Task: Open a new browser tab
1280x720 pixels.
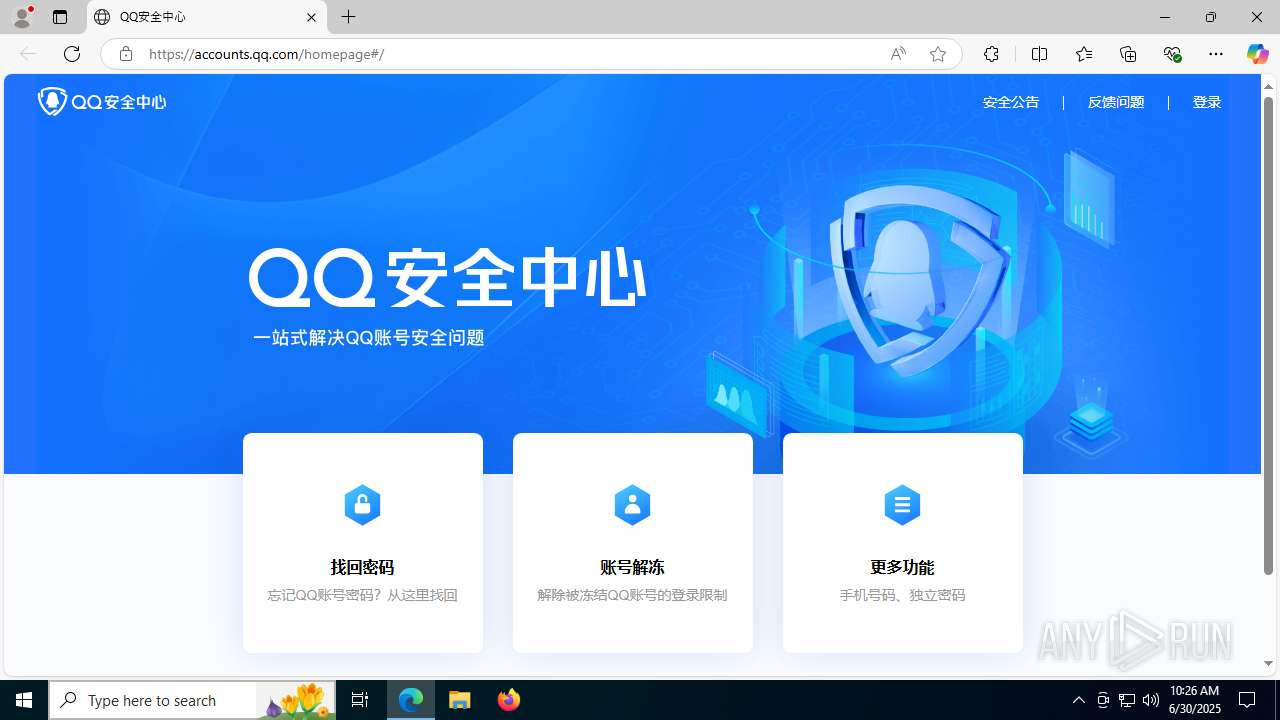Action: pyautogui.click(x=348, y=17)
